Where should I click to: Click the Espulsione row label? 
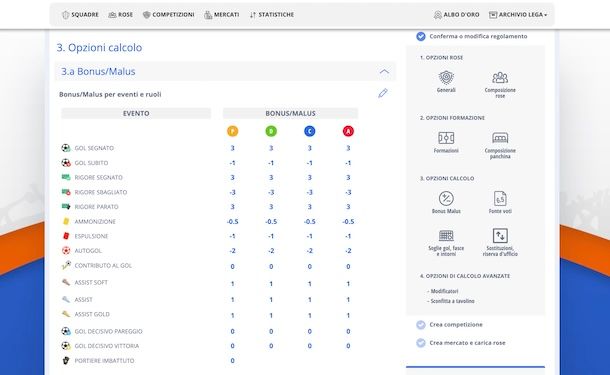[x=91, y=236]
